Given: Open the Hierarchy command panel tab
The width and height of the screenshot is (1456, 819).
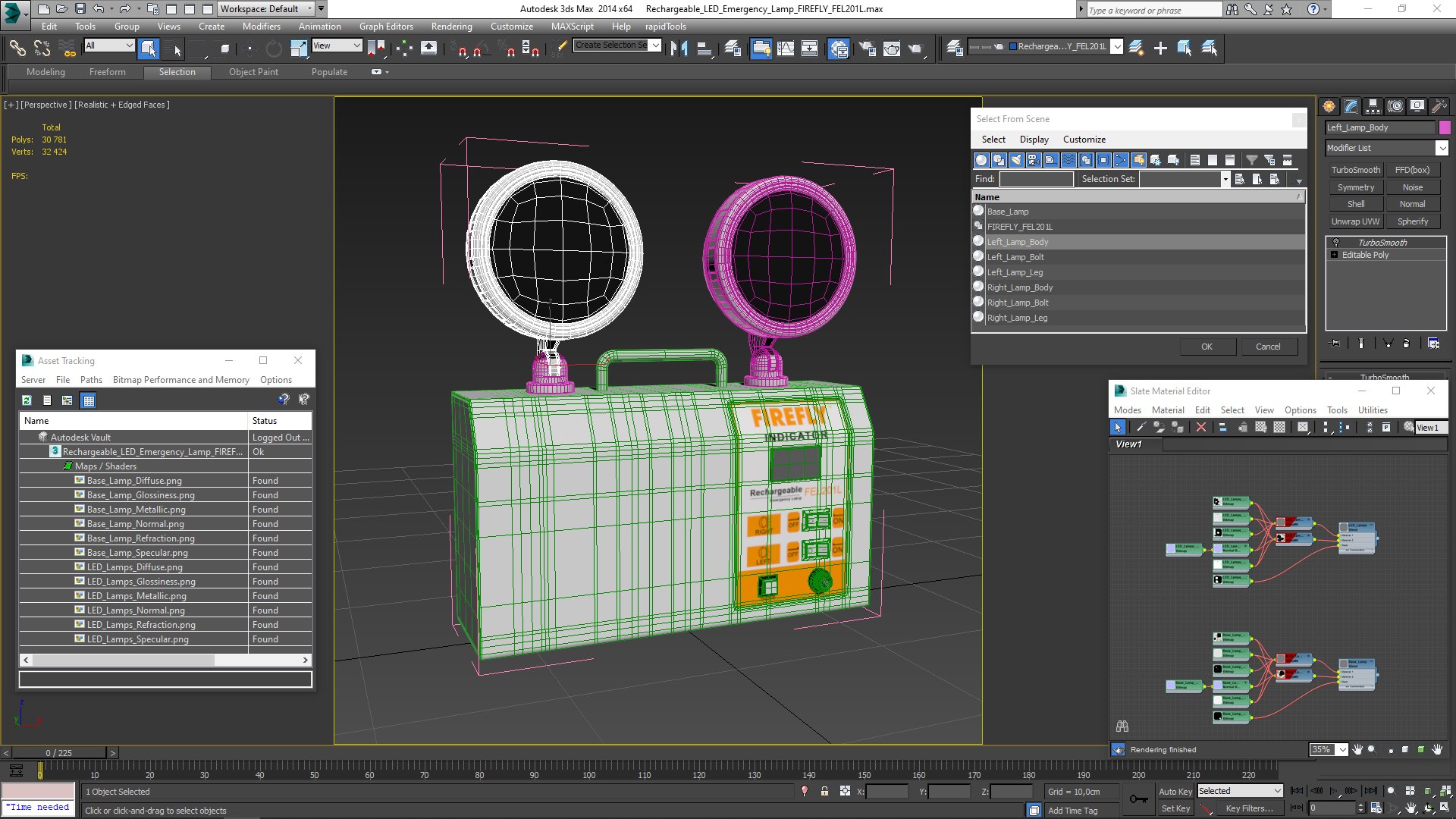Looking at the screenshot, I should click(x=1373, y=106).
